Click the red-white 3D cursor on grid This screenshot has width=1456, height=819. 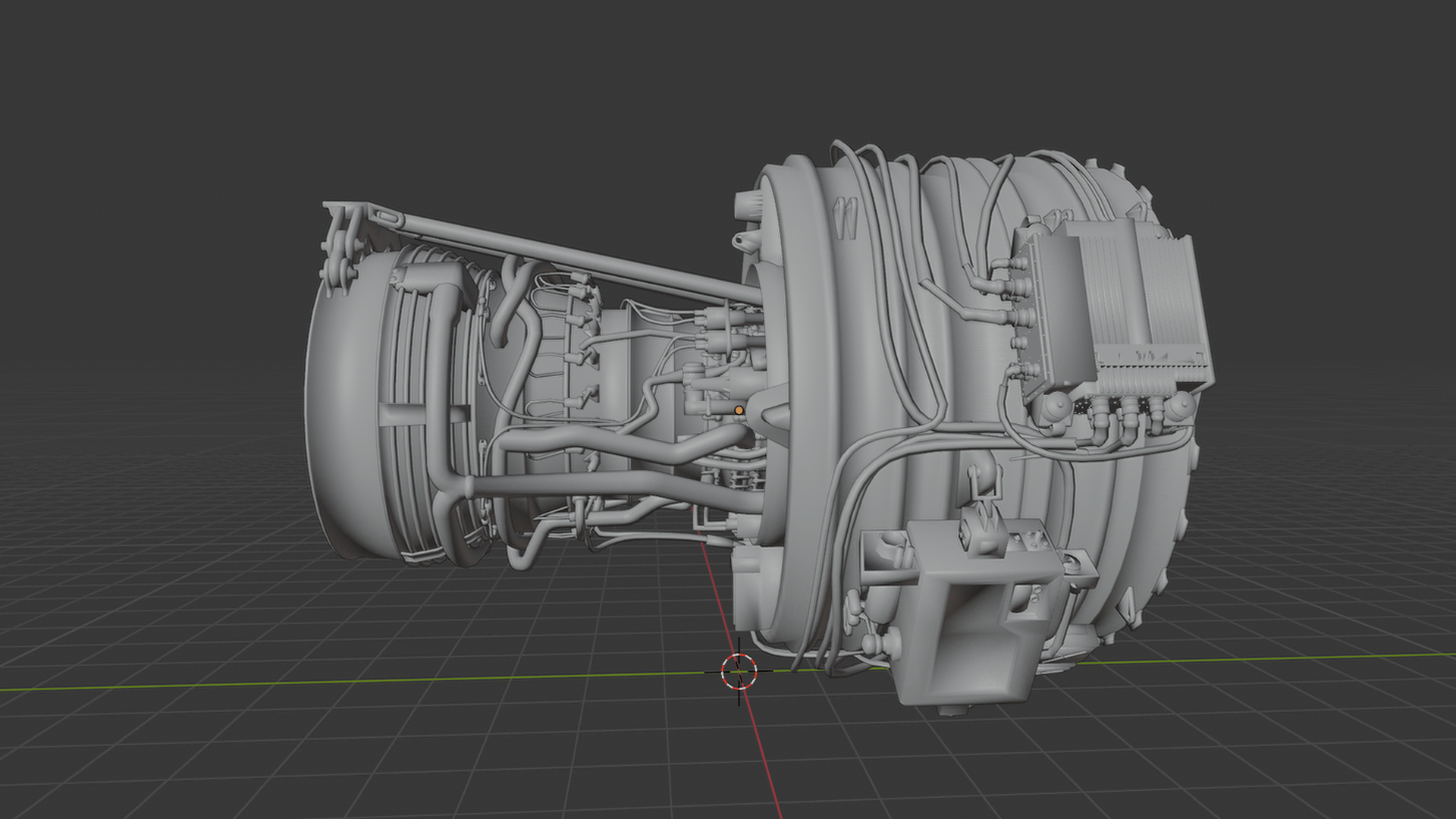(x=739, y=672)
